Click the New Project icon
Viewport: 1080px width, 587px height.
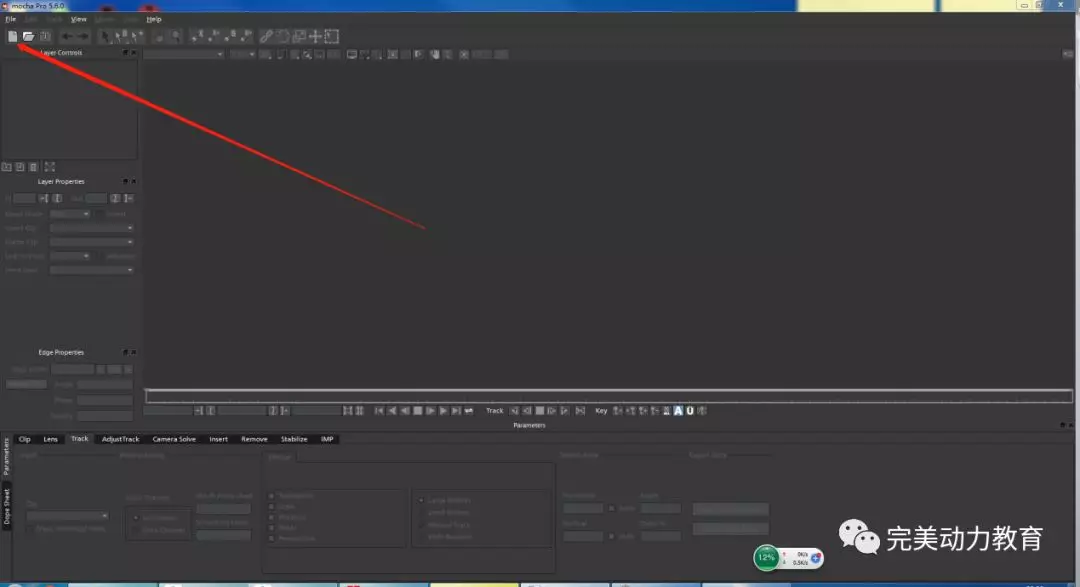(x=13, y=36)
